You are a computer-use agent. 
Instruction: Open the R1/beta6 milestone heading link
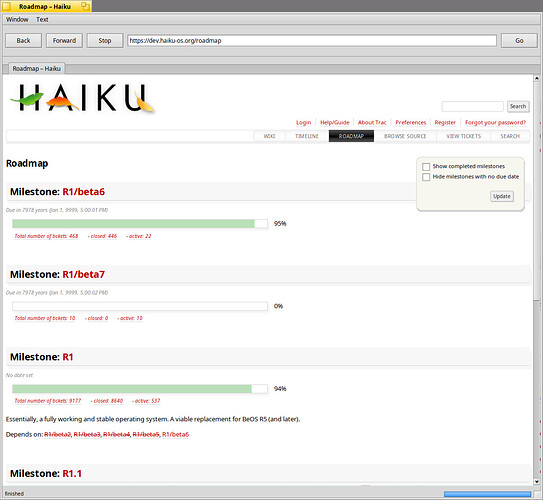pos(83,192)
